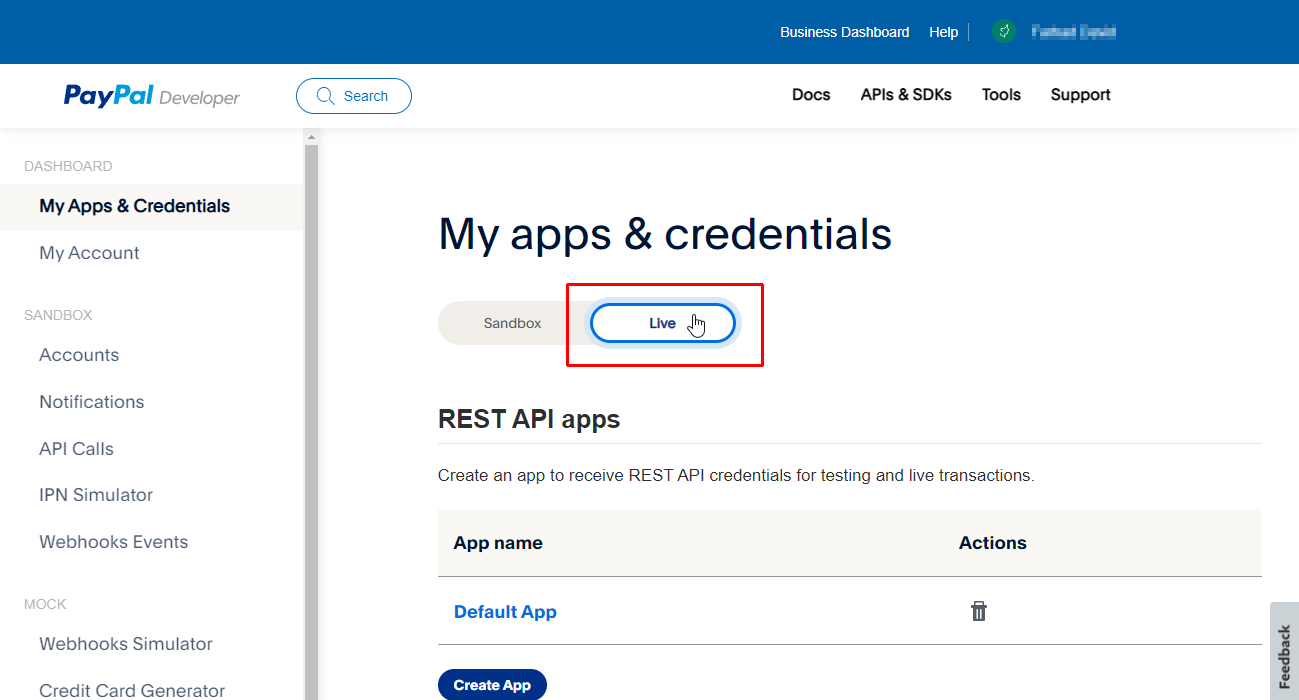
Task: Switch to the Sandbox environment toggle
Action: tap(512, 323)
